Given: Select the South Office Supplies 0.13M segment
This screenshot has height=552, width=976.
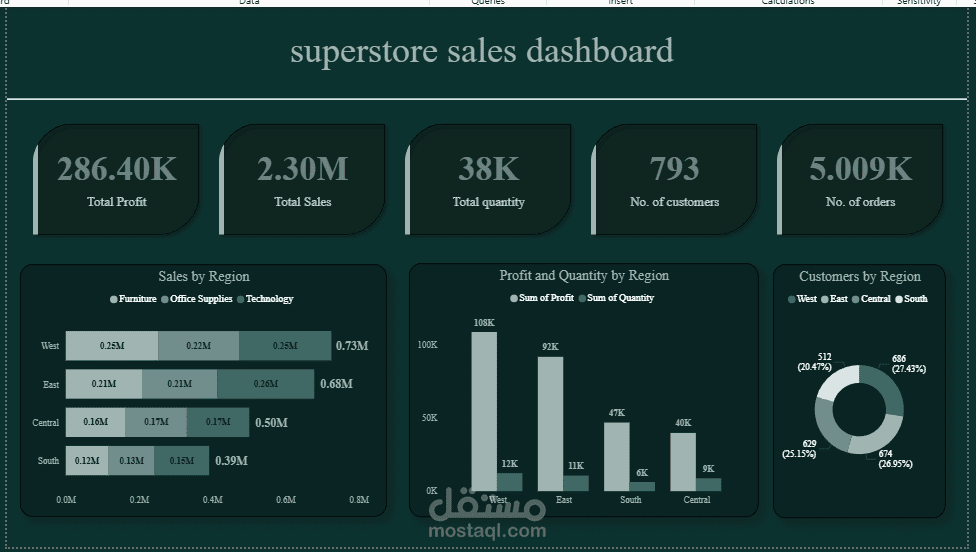Looking at the screenshot, I should click(x=131, y=461).
